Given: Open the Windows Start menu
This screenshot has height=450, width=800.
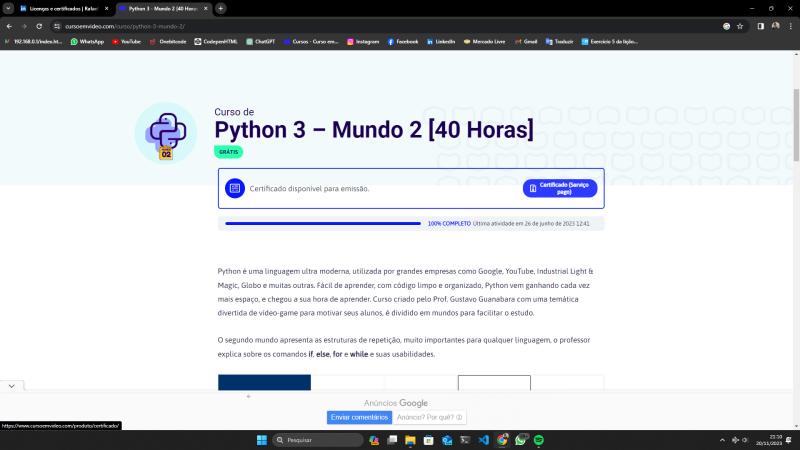Looking at the screenshot, I should pyautogui.click(x=262, y=440).
